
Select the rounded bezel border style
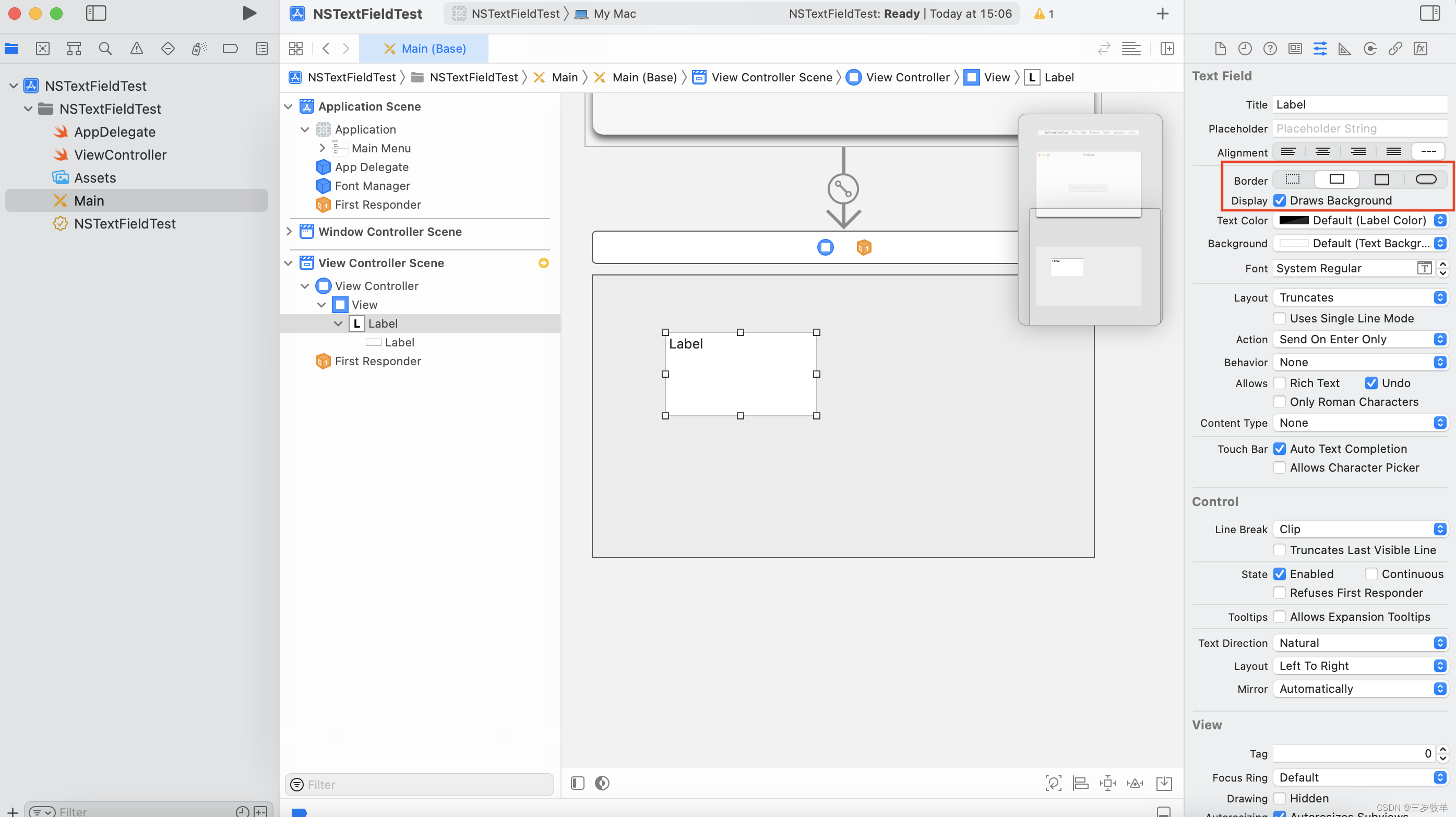click(1426, 179)
